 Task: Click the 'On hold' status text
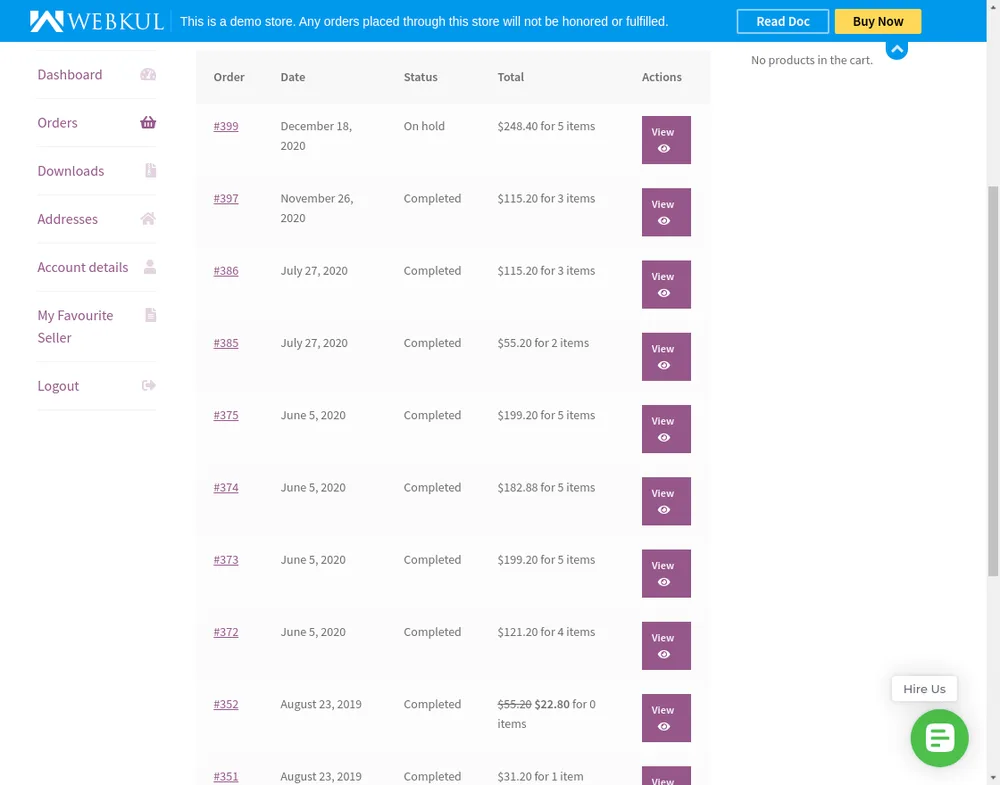coord(424,126)
